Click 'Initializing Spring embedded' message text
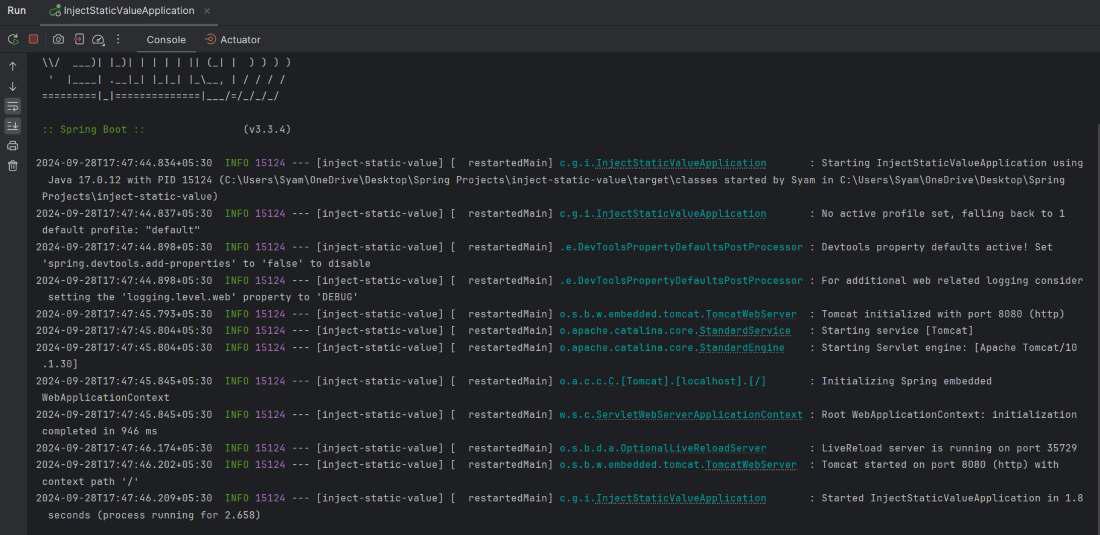The height and width of the screenshot is (535, 1100). 906,381
